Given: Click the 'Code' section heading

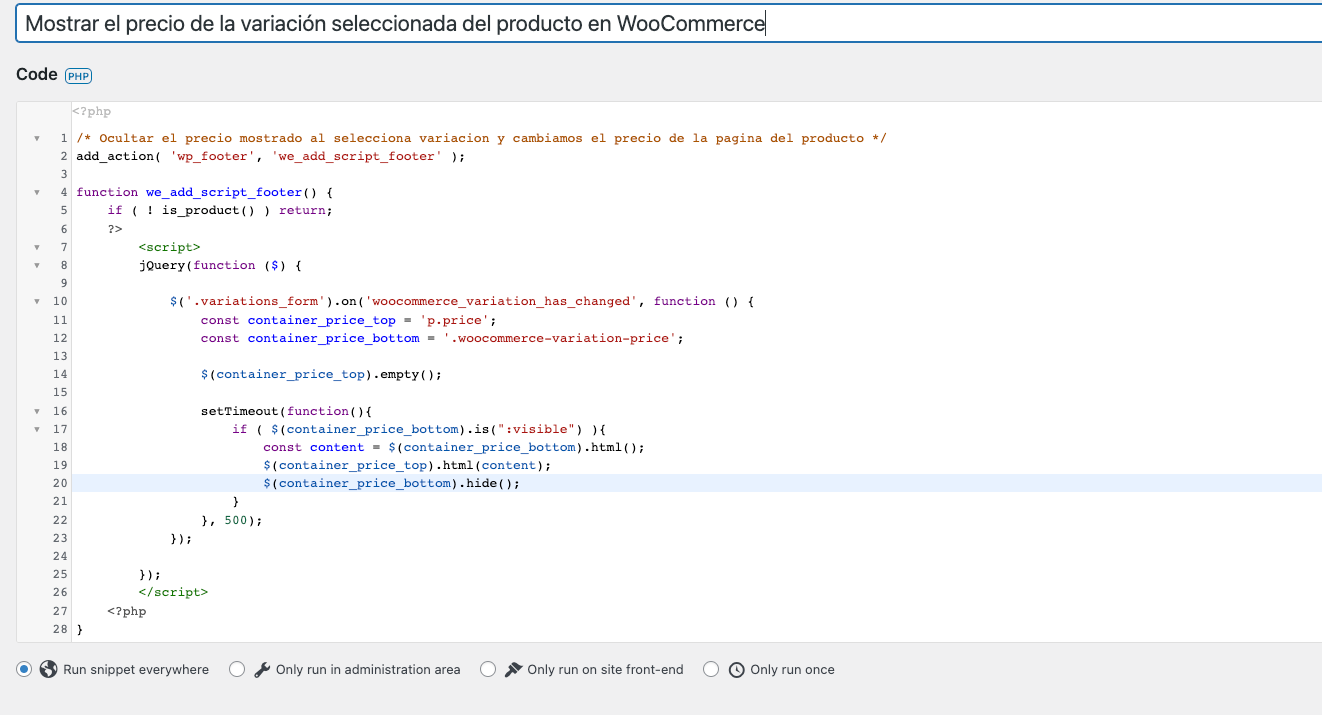Looking at the screenshot, I should point(37,75).
